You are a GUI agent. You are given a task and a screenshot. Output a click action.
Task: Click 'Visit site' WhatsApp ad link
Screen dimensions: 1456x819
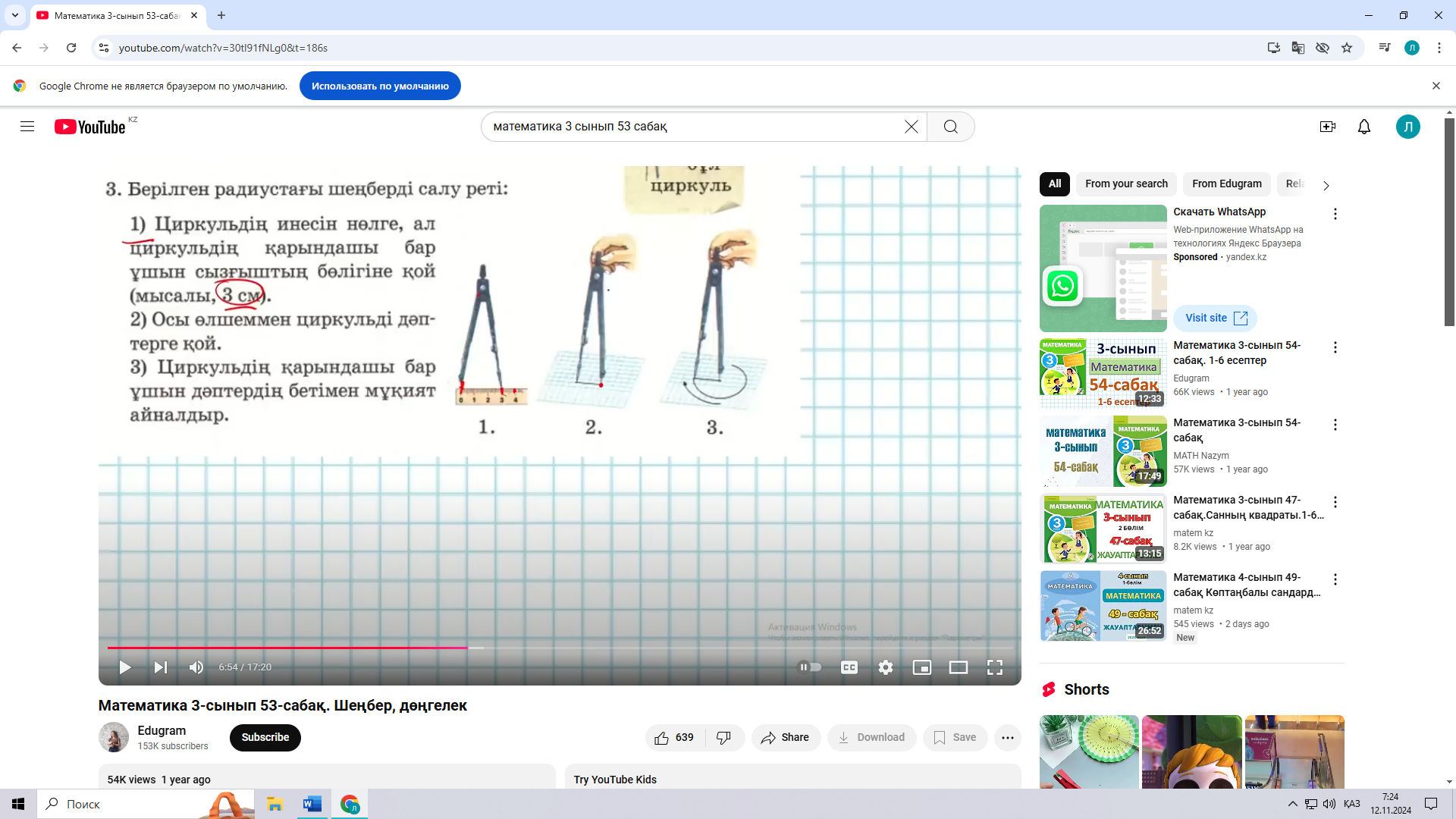[x=1215, y=318]
